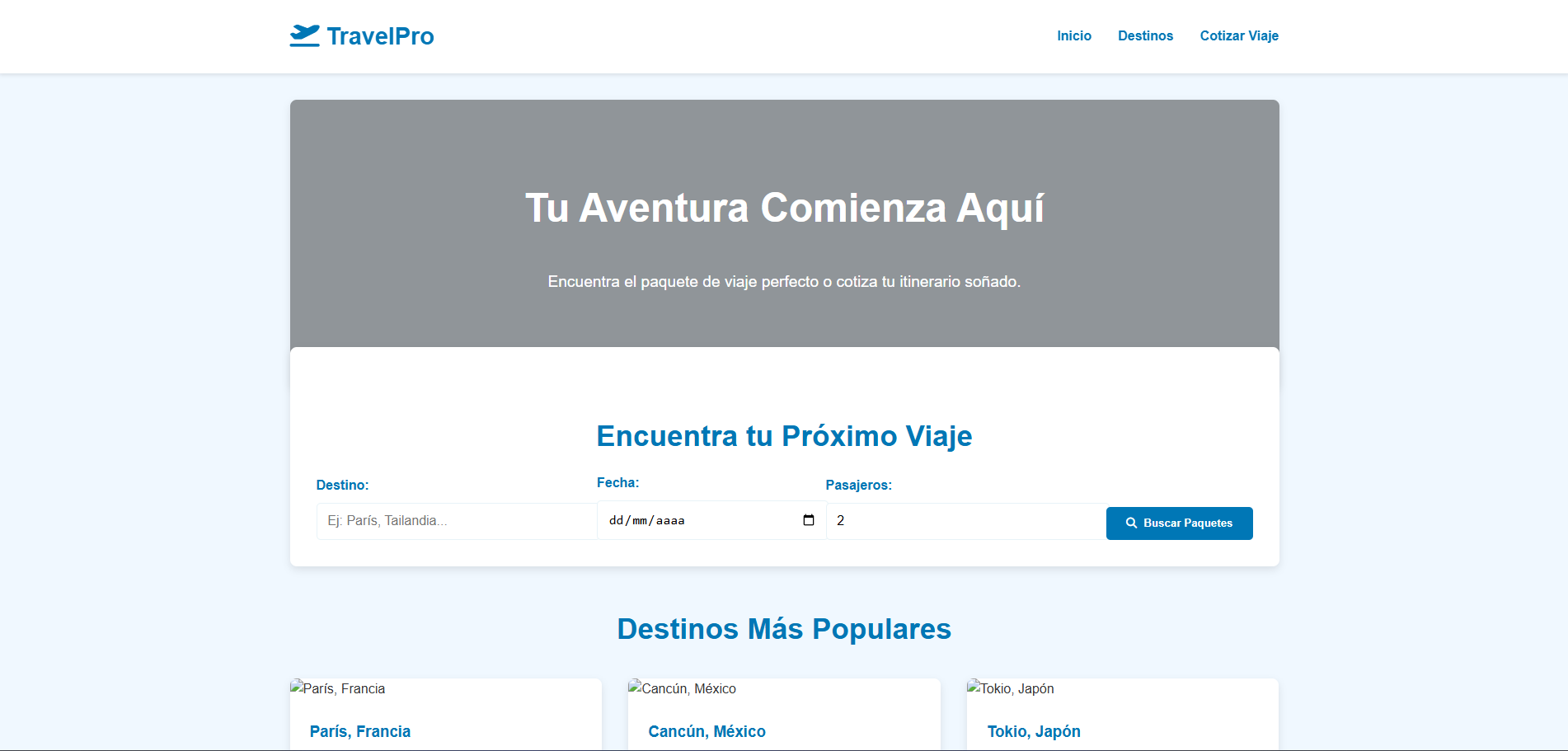Click the Cancún, México image placeholder

683,688
